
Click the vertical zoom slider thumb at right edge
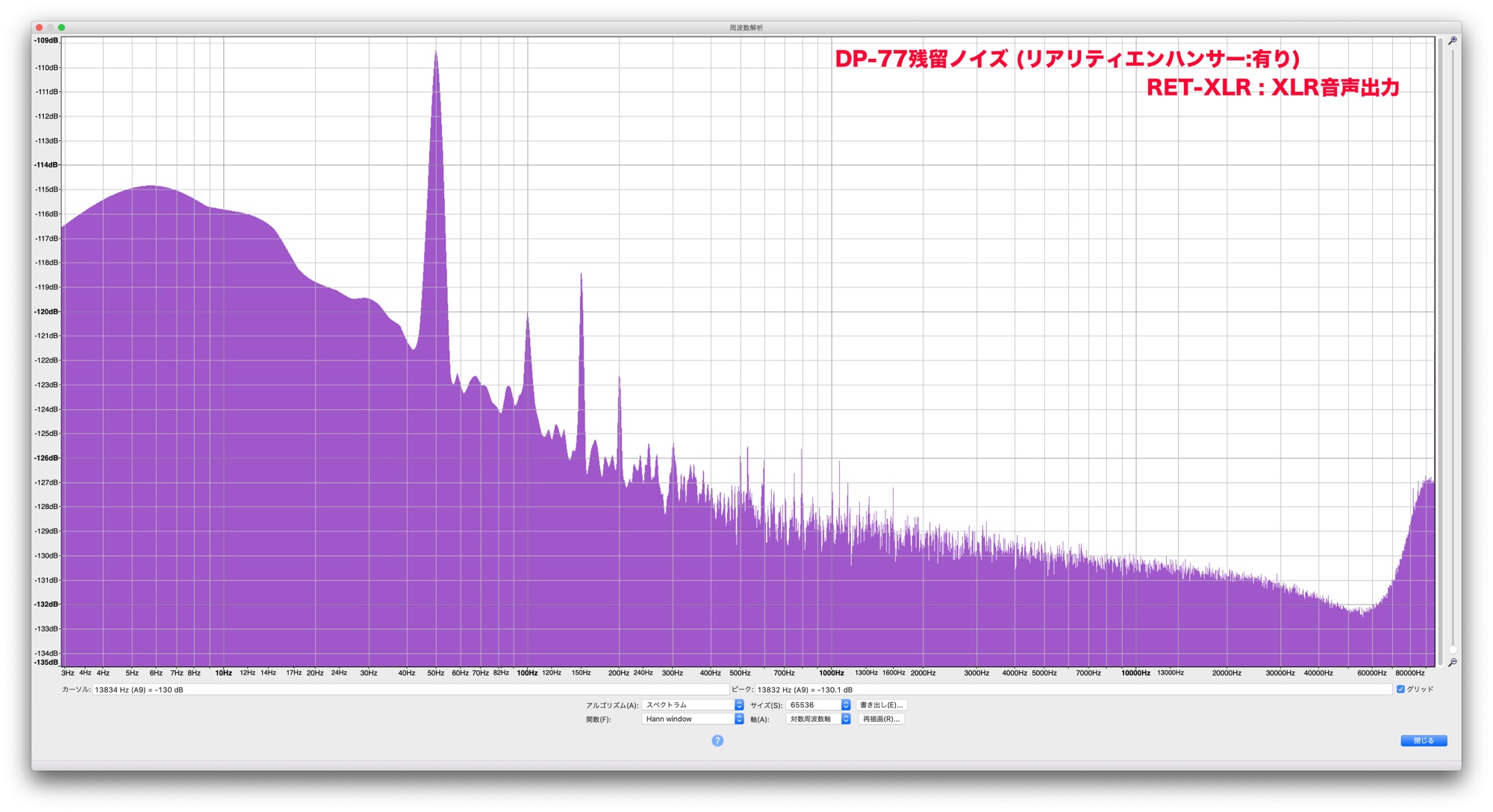point(1452,649)
